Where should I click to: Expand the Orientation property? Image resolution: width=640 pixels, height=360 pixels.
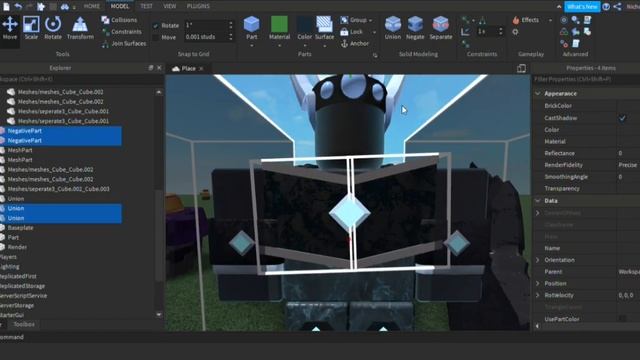coord(538,260)
